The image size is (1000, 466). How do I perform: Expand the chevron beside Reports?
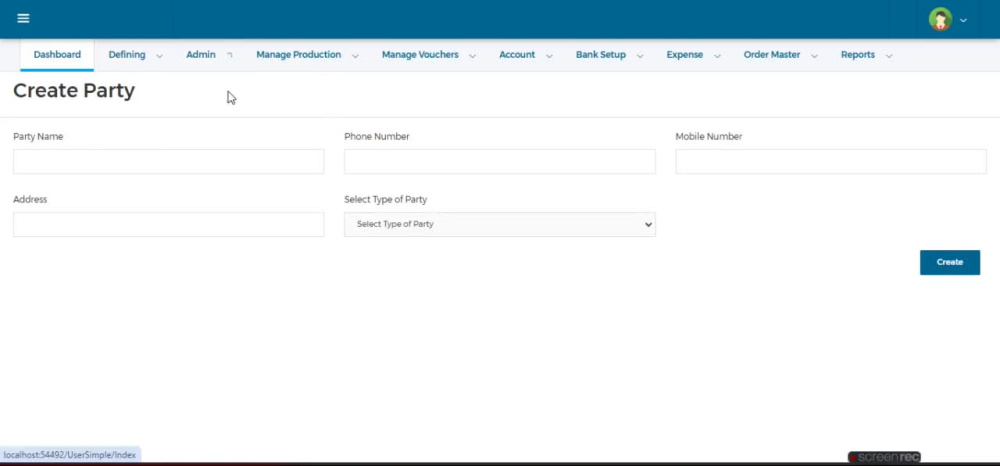pyautogui.click(x=889, y=56)
